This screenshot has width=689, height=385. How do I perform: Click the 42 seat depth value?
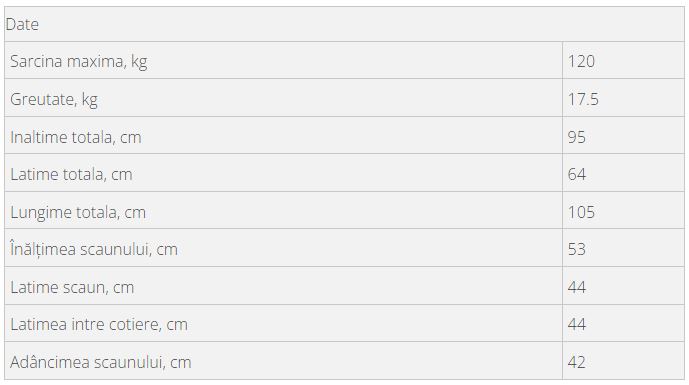pos(577,363)
